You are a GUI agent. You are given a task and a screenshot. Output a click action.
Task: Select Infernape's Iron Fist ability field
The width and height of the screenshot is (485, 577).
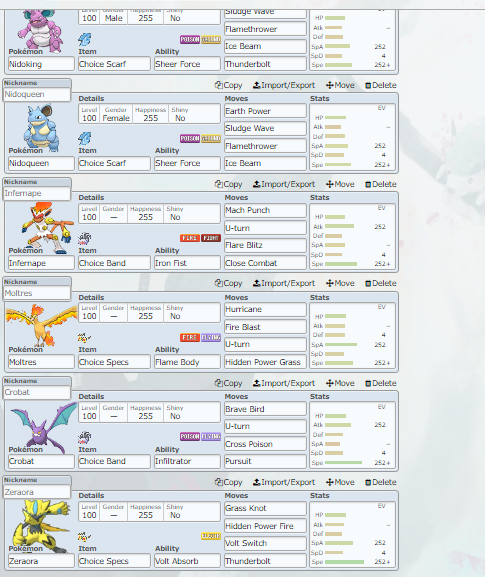click(x=187, y=263)
